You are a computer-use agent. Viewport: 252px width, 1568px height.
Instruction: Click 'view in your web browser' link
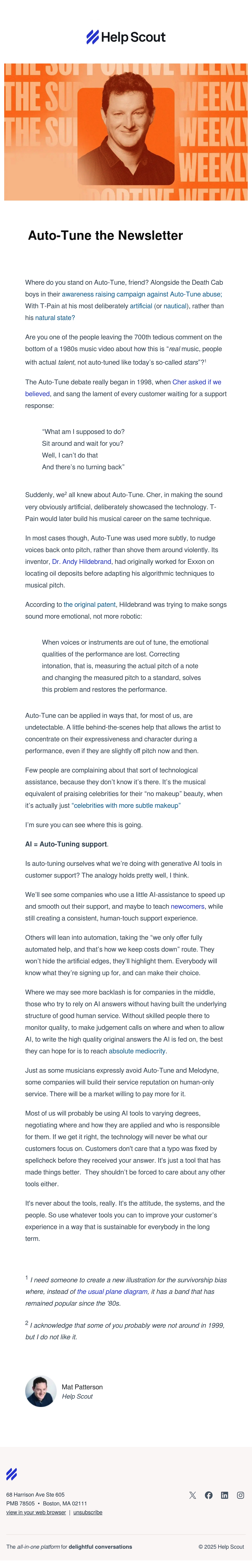coord(36,1512)
